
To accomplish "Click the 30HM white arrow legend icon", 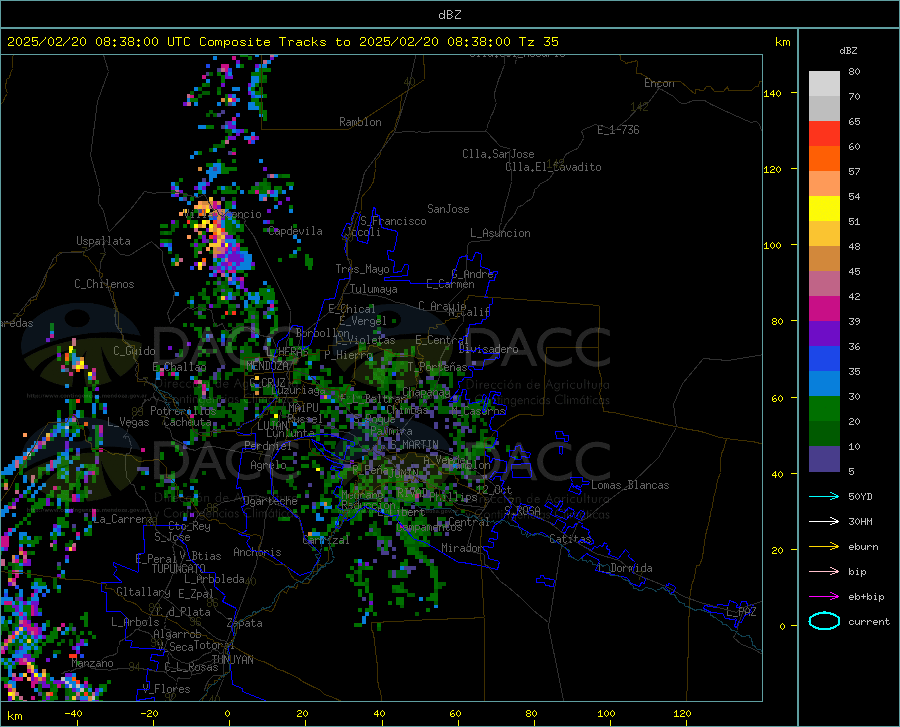I will pyautogui.click(x=824, y=521).
